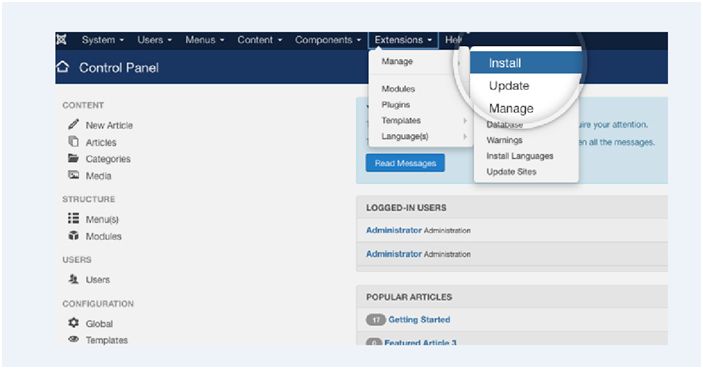Open the Categories sidebar link
The image size is (703, 369).
108,159
